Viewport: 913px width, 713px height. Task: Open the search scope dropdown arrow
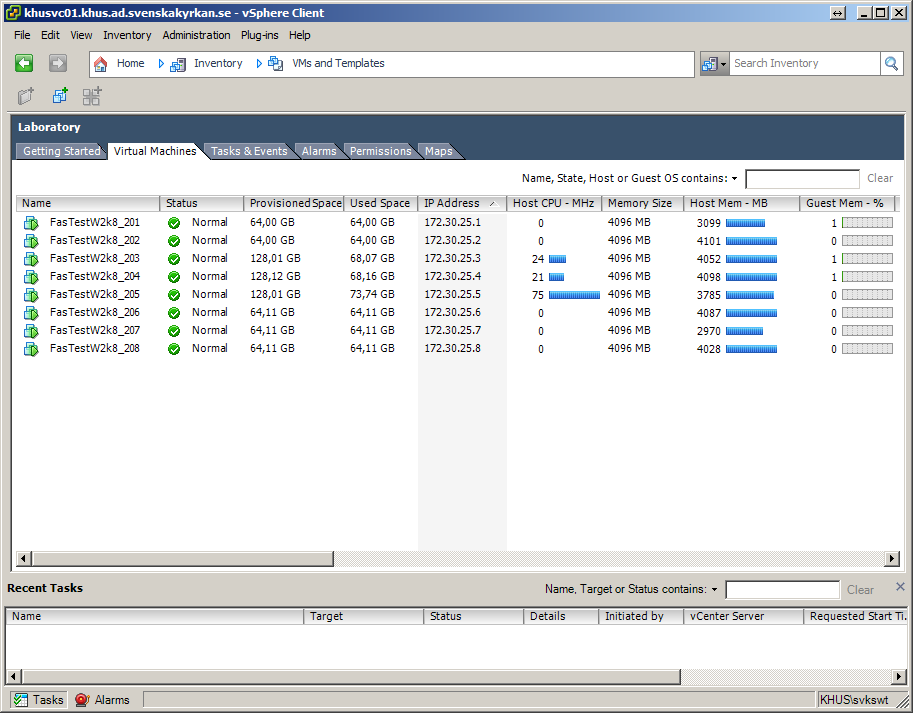(x=723, y=64)
